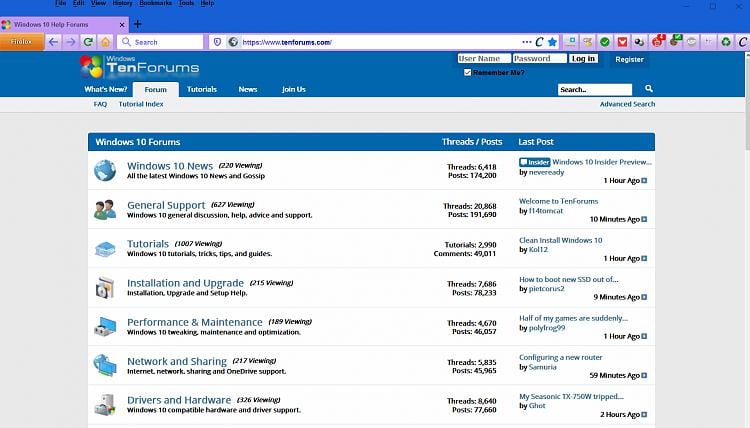Click the User Name field
The height and width of the screenshot is (428, 750).
484,58
